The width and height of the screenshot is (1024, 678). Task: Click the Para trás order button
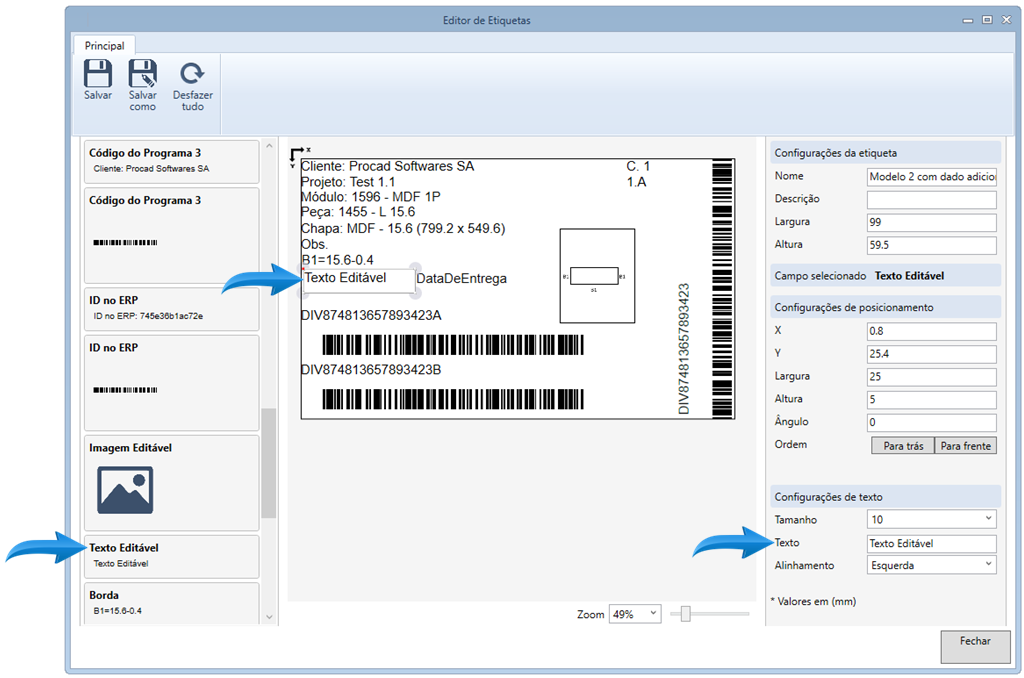[x=902, y=446]
